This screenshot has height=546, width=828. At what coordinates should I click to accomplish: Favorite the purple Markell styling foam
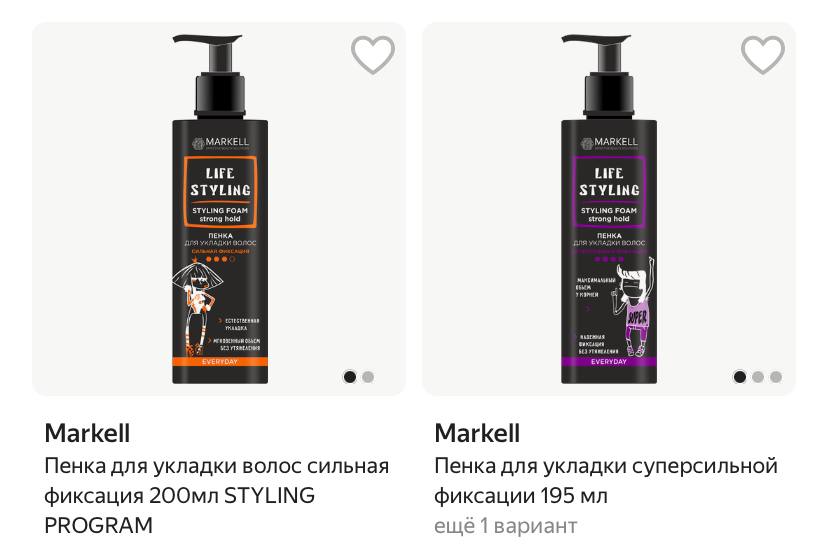[x=763, y=54]
